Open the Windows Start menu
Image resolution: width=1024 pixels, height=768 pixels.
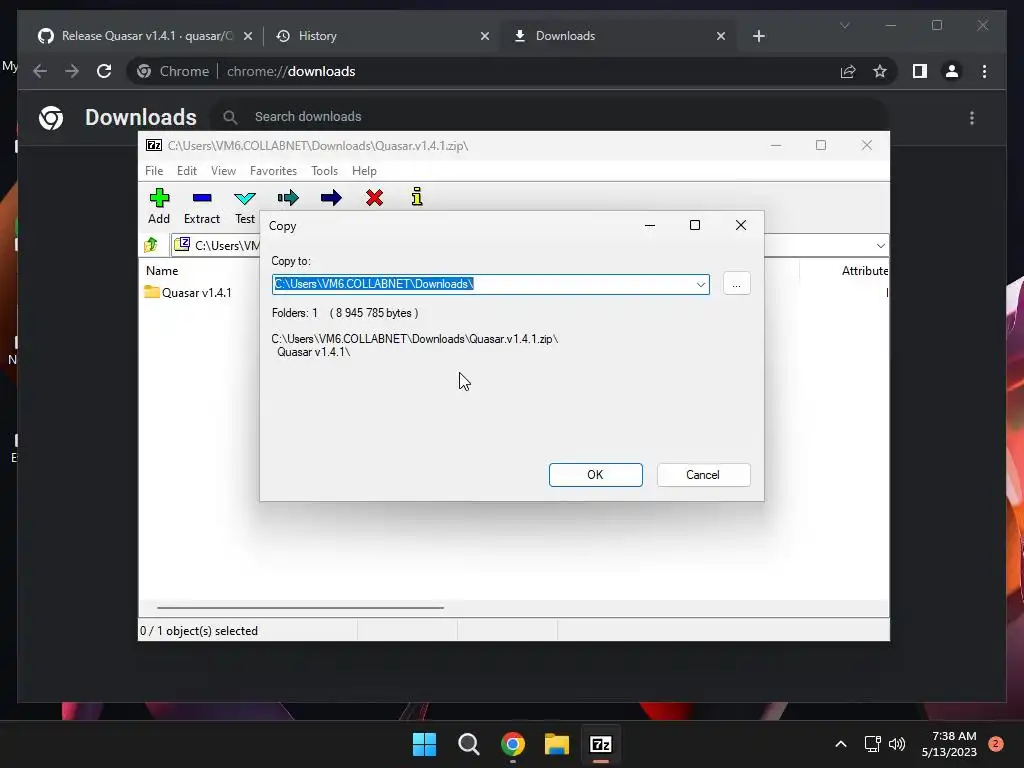[424, 744]
